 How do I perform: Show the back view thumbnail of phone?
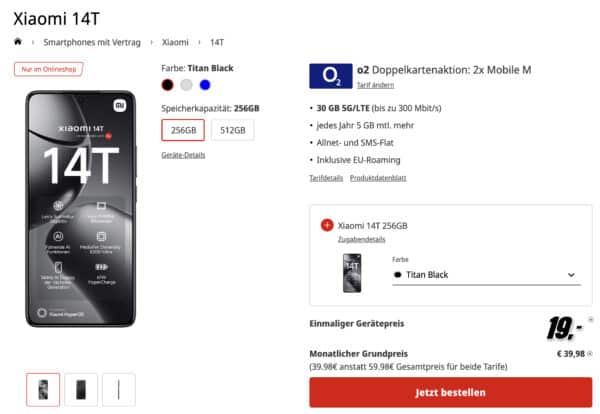coord(81,390)
